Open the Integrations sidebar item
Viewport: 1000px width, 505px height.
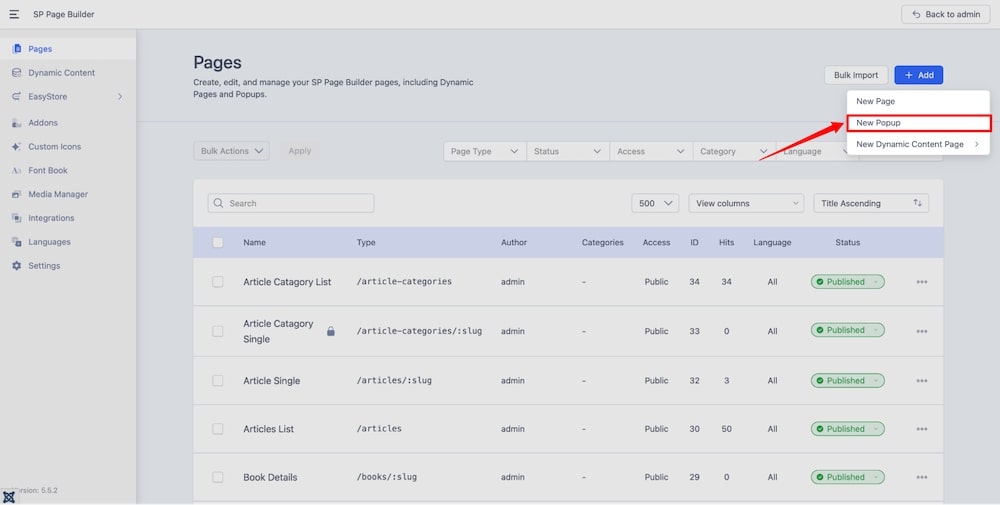[51, 218]
